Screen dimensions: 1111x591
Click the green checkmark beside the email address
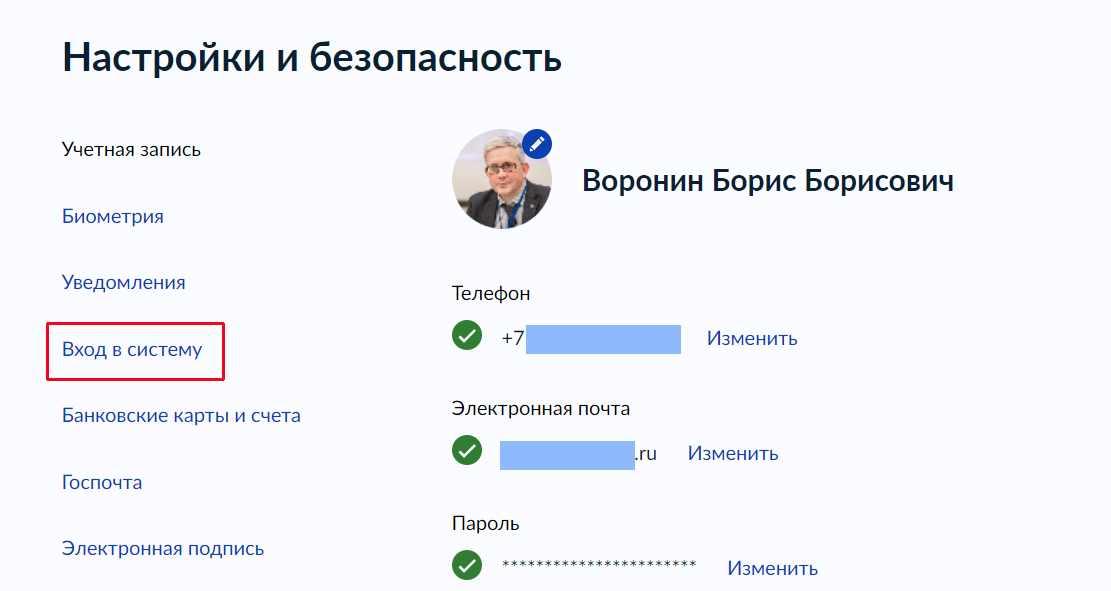467,450
